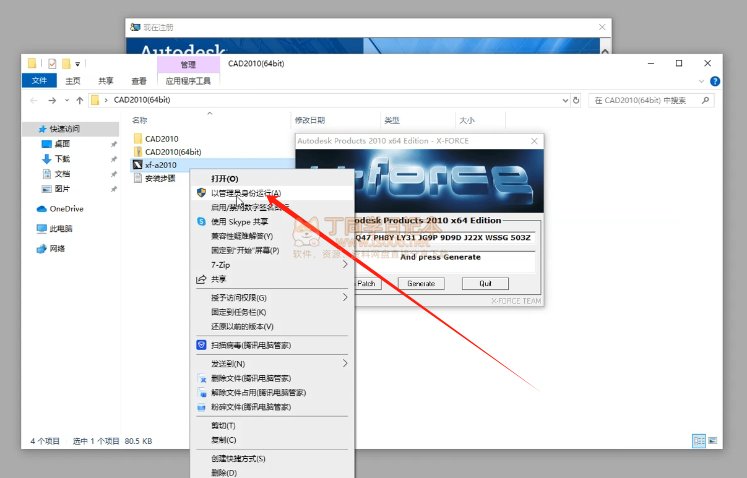Click the Quit button in X-FORCE
Screen dimensions: 747x478
(485, 283)
